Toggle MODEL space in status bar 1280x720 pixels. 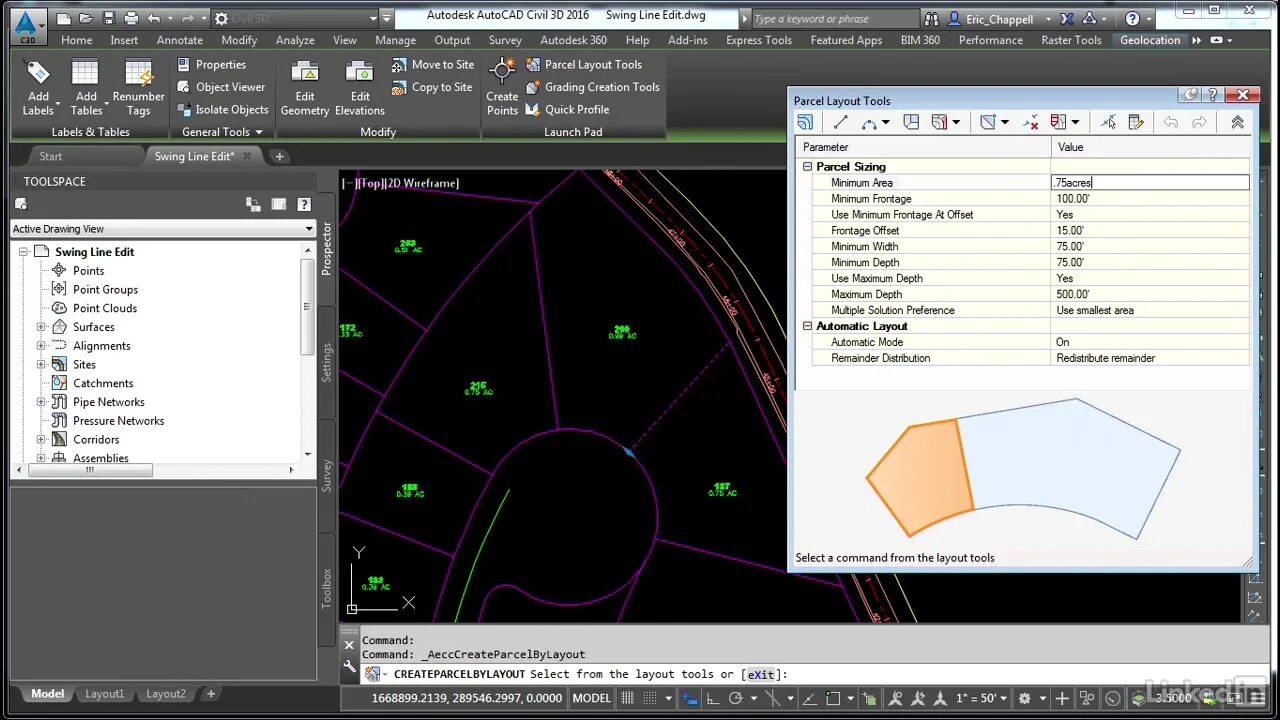tap(591, 698)
